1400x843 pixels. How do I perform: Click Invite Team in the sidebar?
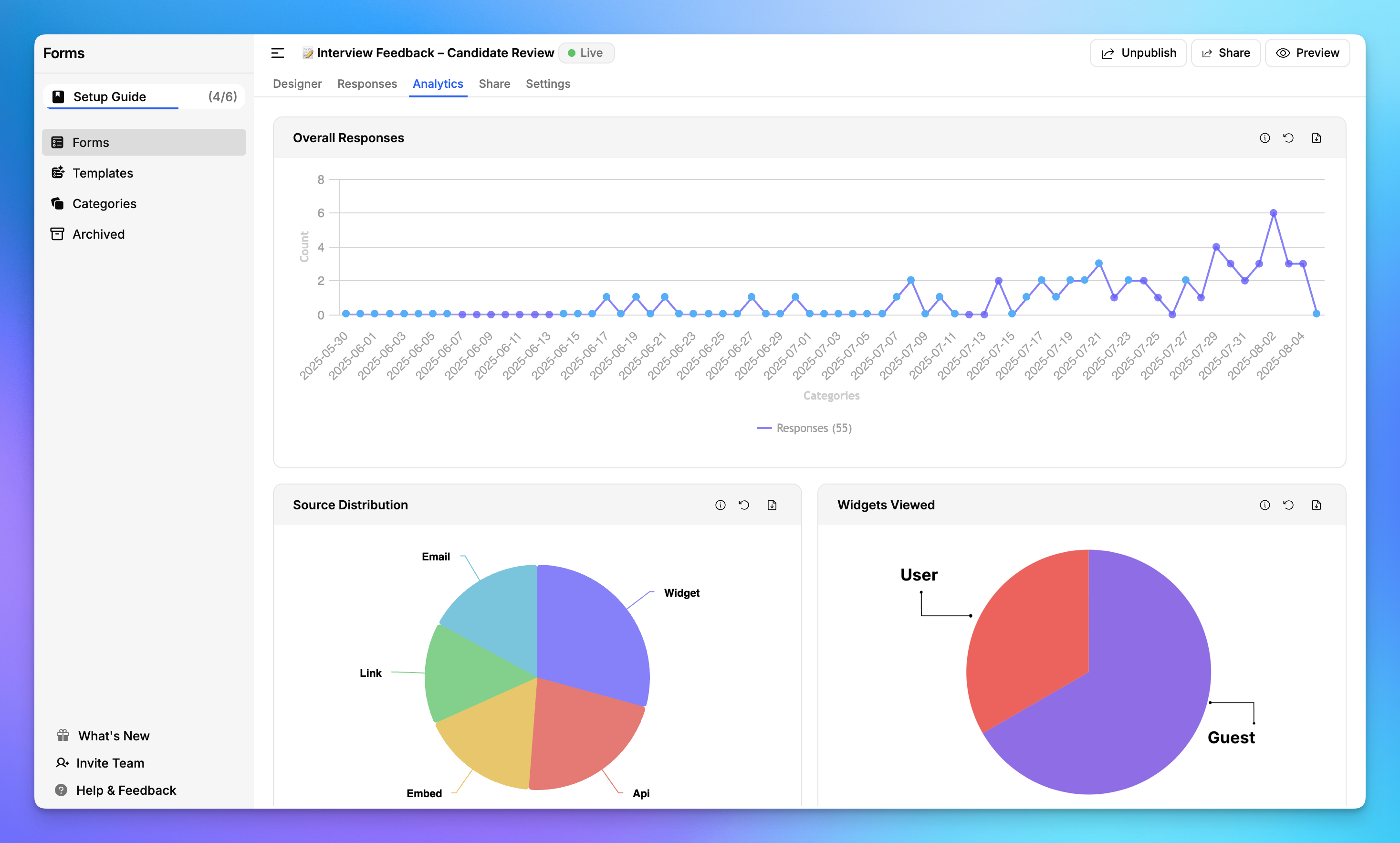tap(110, 763)
